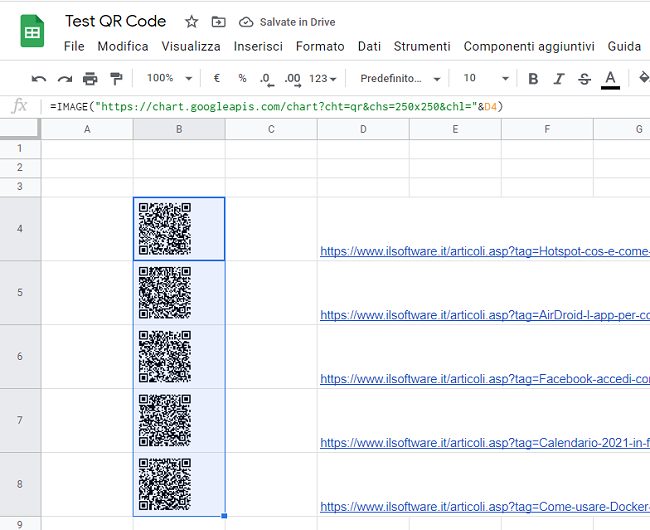Open the Strumenti menu

(422, 46)
